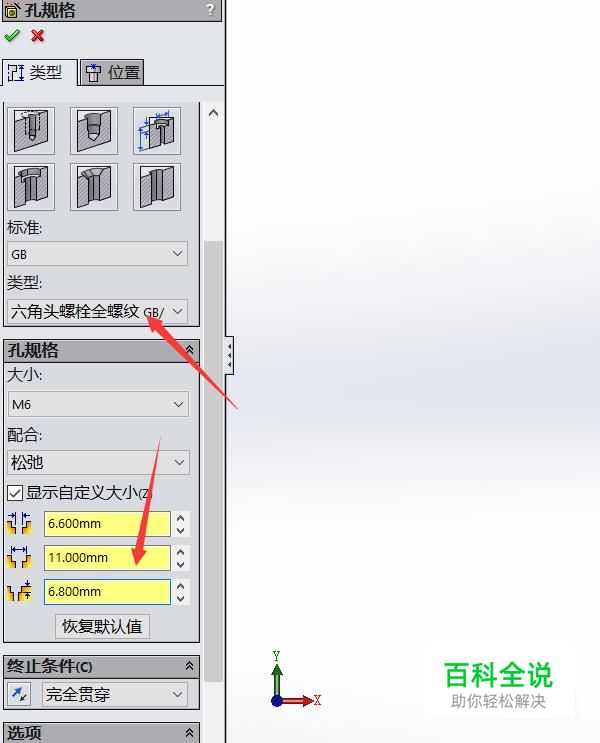Click the 恢复默认值 button

102,626
